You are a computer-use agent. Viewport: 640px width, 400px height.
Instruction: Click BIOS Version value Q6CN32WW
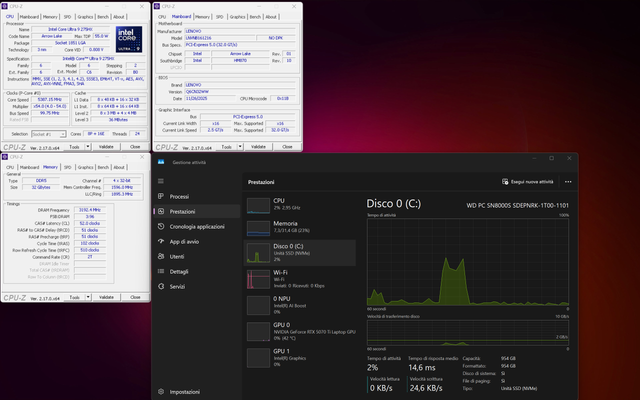[x=240, y=92]
